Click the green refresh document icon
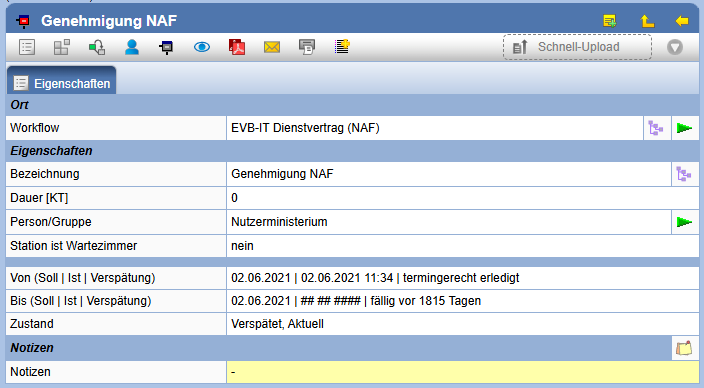The image size is (704, 388). [97, 47]
